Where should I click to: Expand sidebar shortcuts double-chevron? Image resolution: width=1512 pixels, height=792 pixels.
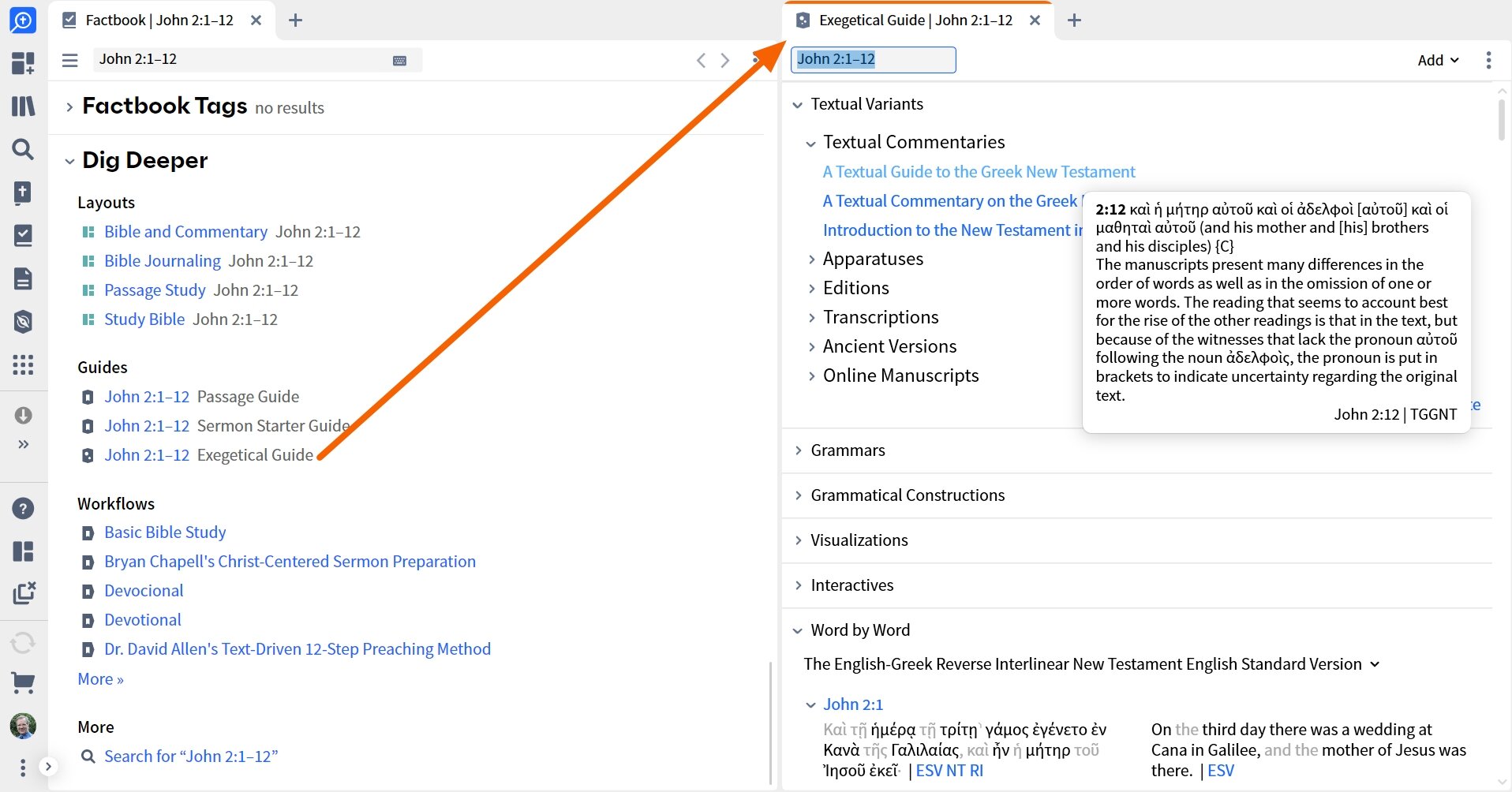[x=23, y=444]
